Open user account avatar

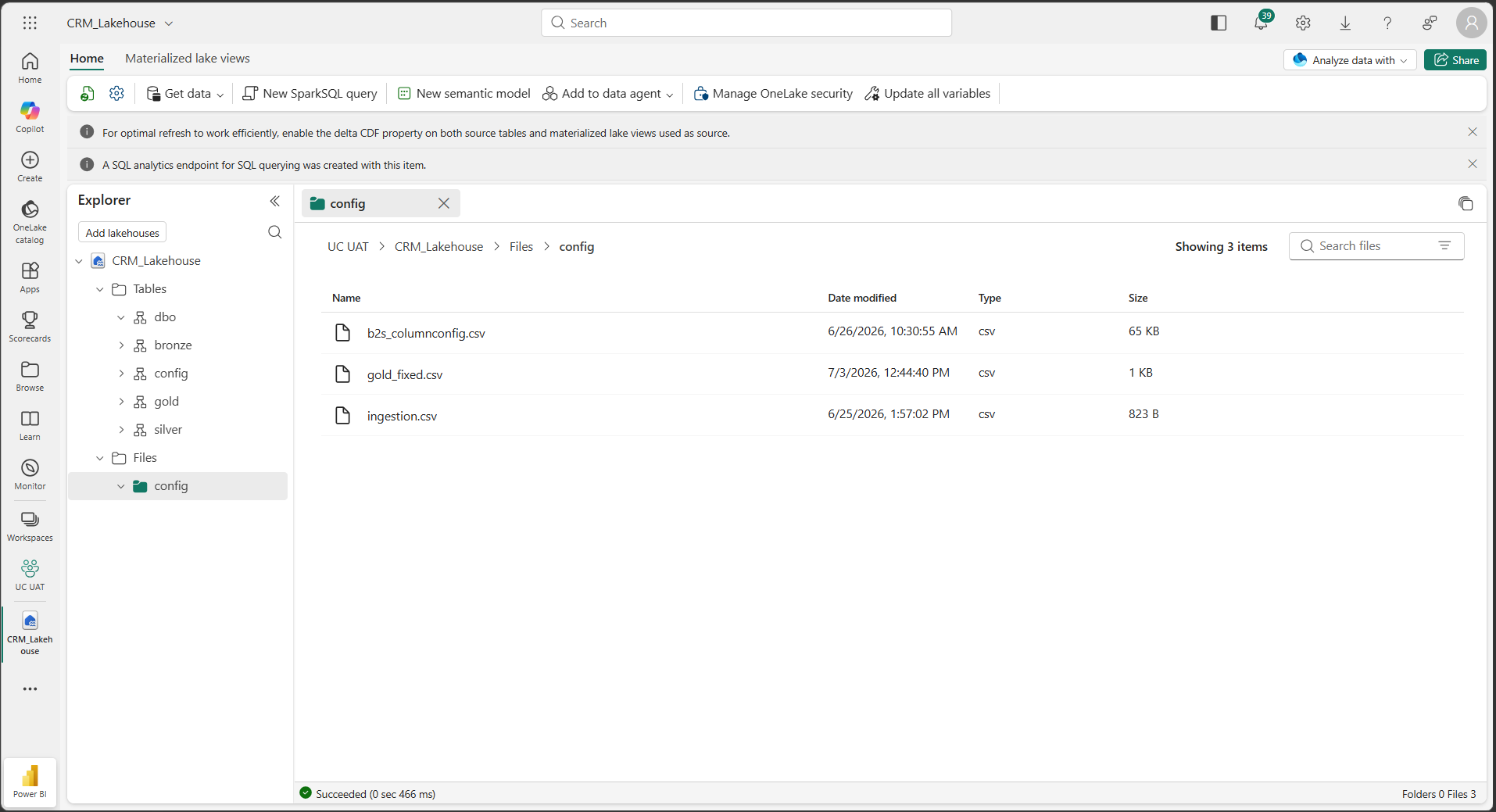(1471, 23)
